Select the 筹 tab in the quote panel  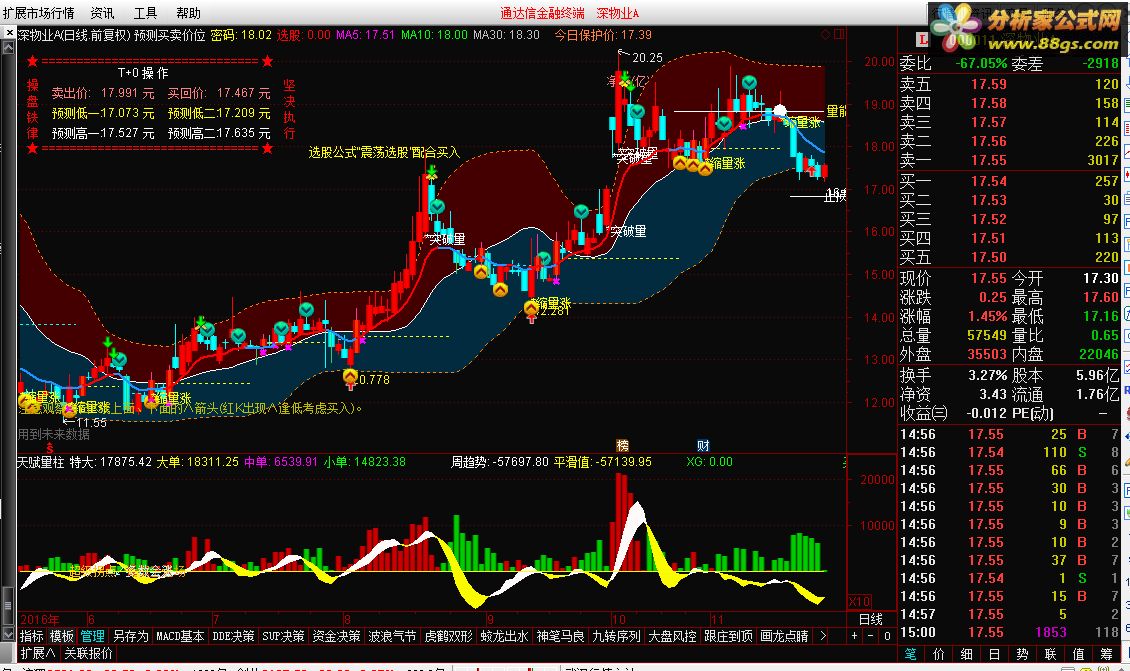[x=1106, y=654]
